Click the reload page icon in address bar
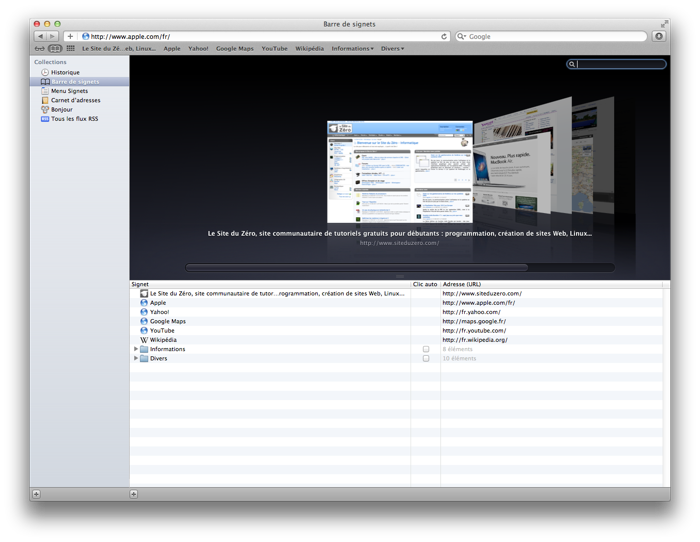The image size is (700, 542). pos(445,36)
